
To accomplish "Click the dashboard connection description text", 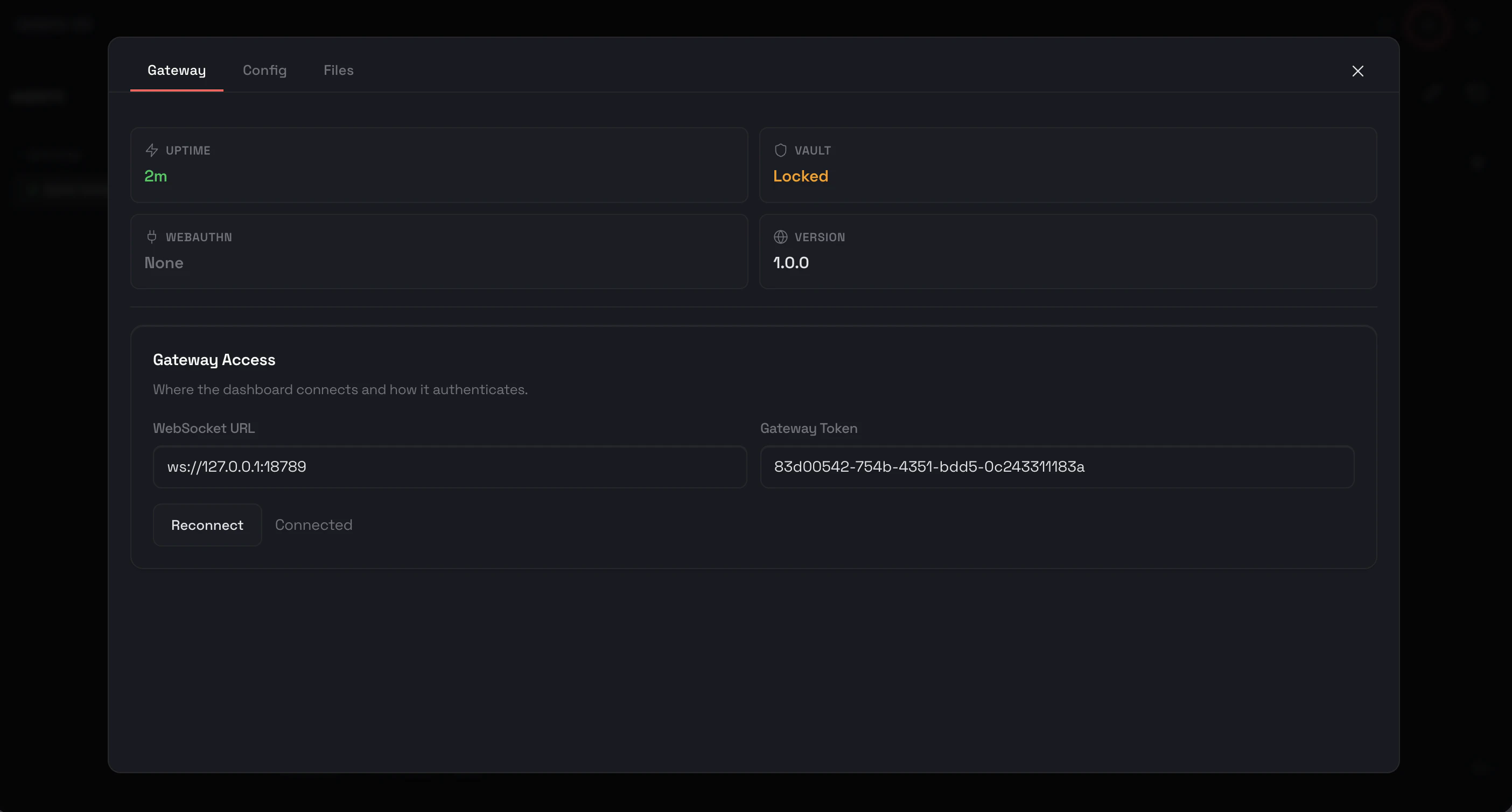I will 340,389.
